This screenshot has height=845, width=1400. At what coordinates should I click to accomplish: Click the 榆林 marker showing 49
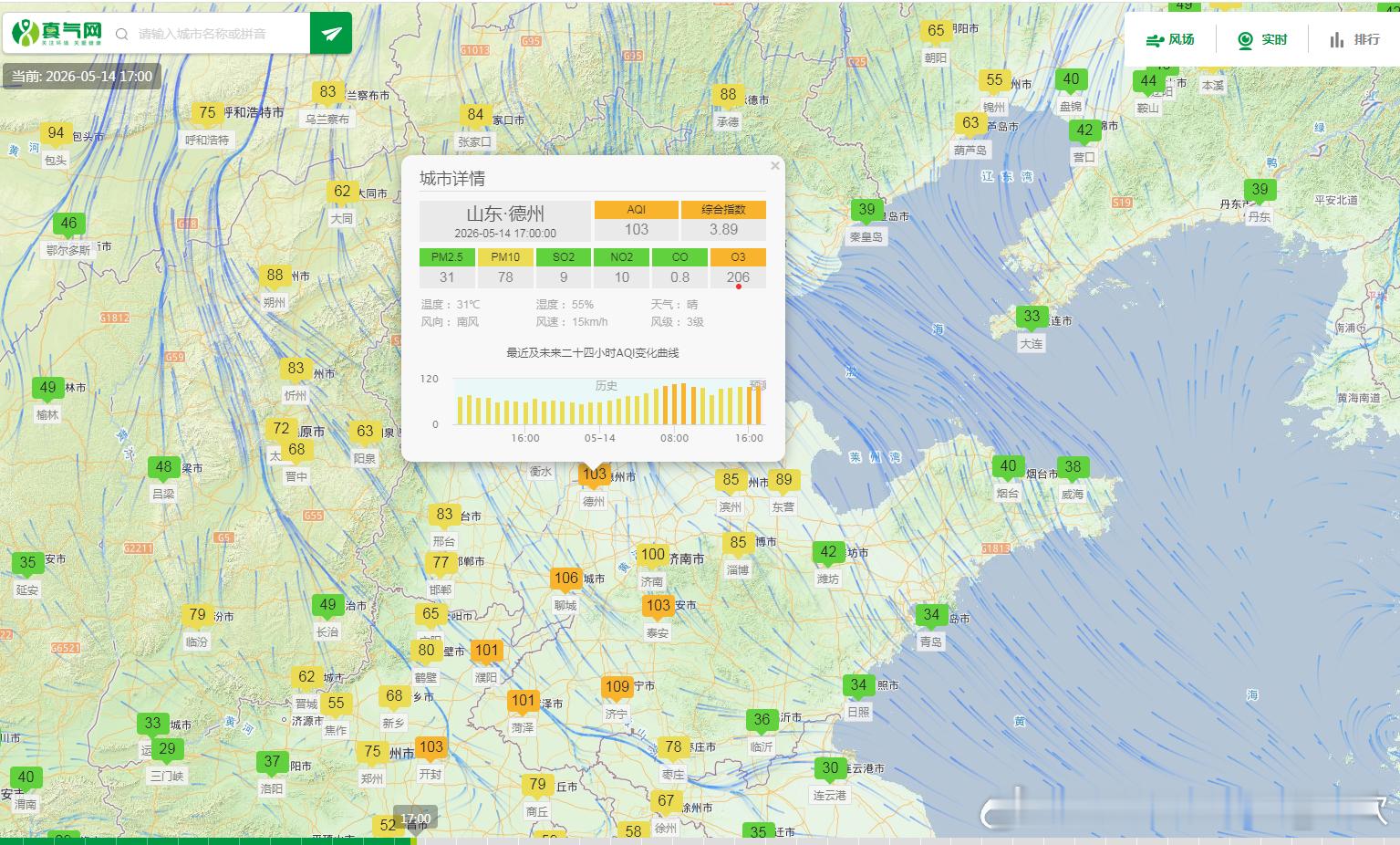pos(47,388)
